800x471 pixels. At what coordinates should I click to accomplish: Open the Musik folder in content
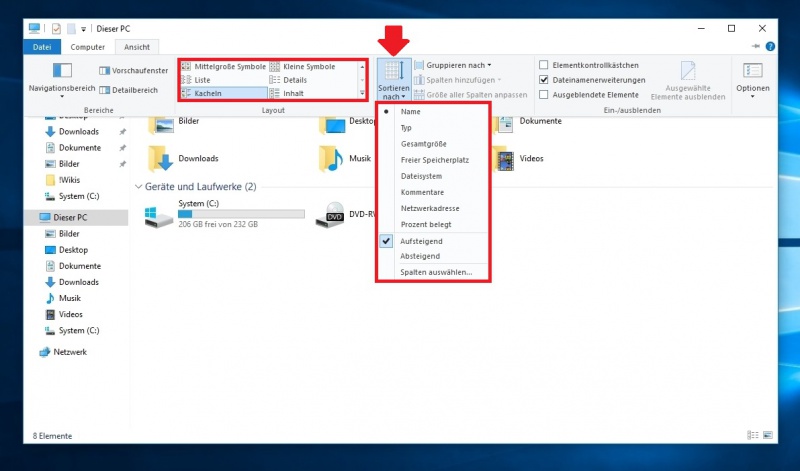click(x=345, y=159)
